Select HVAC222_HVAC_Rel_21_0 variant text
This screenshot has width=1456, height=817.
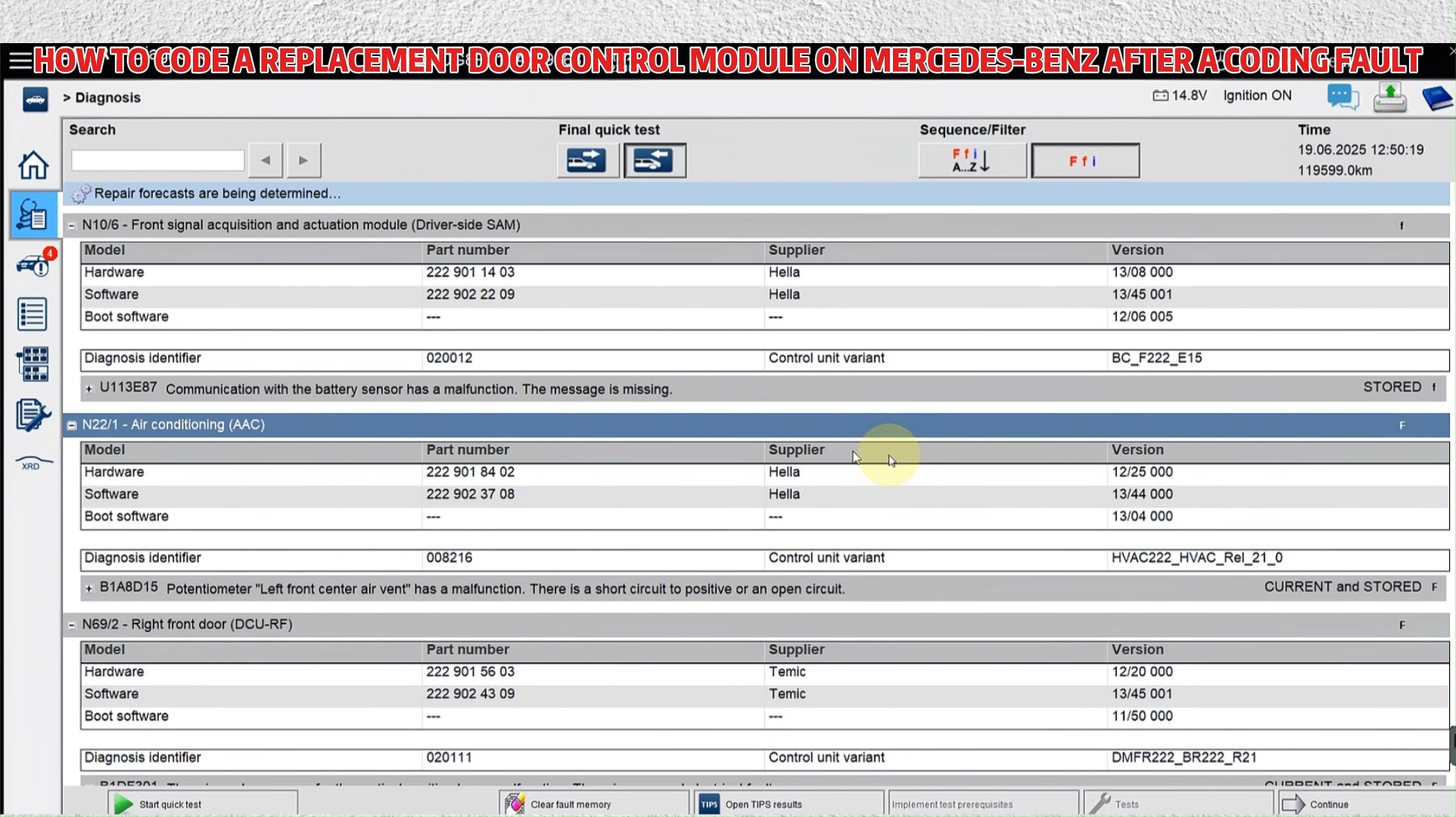tap(1196, 558)
